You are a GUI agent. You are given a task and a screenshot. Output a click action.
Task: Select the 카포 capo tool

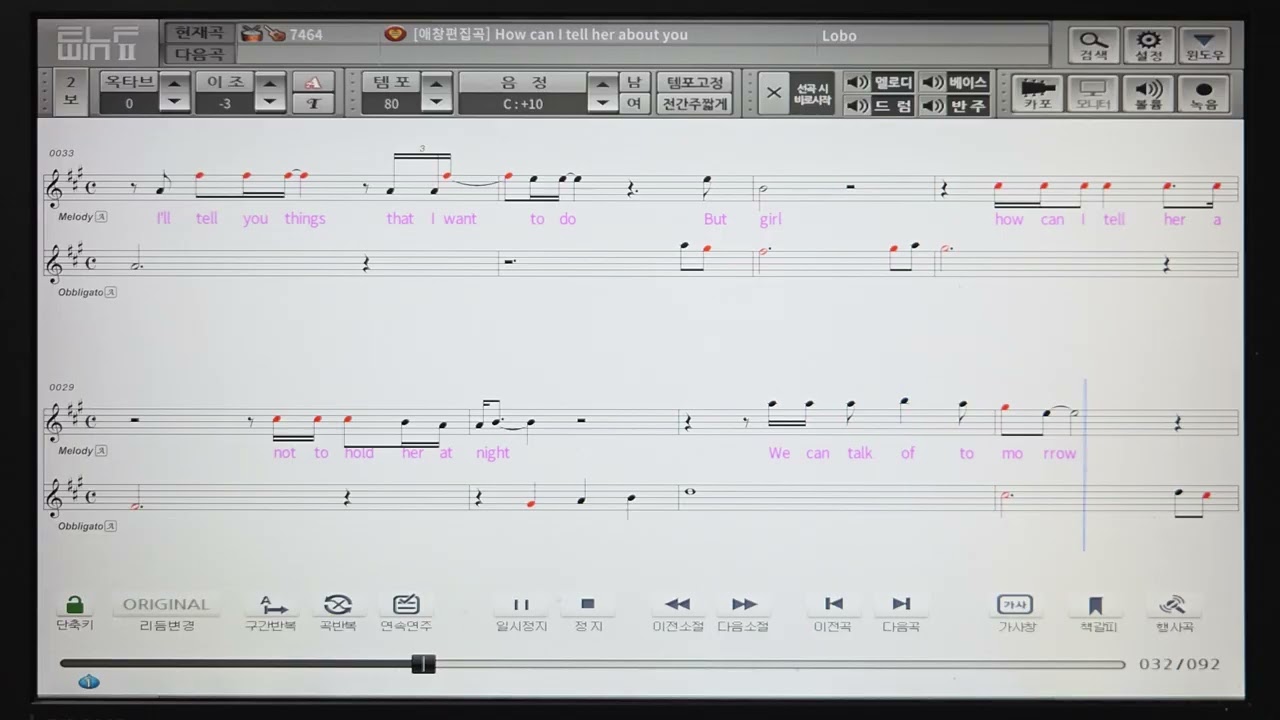(1037, 93)
